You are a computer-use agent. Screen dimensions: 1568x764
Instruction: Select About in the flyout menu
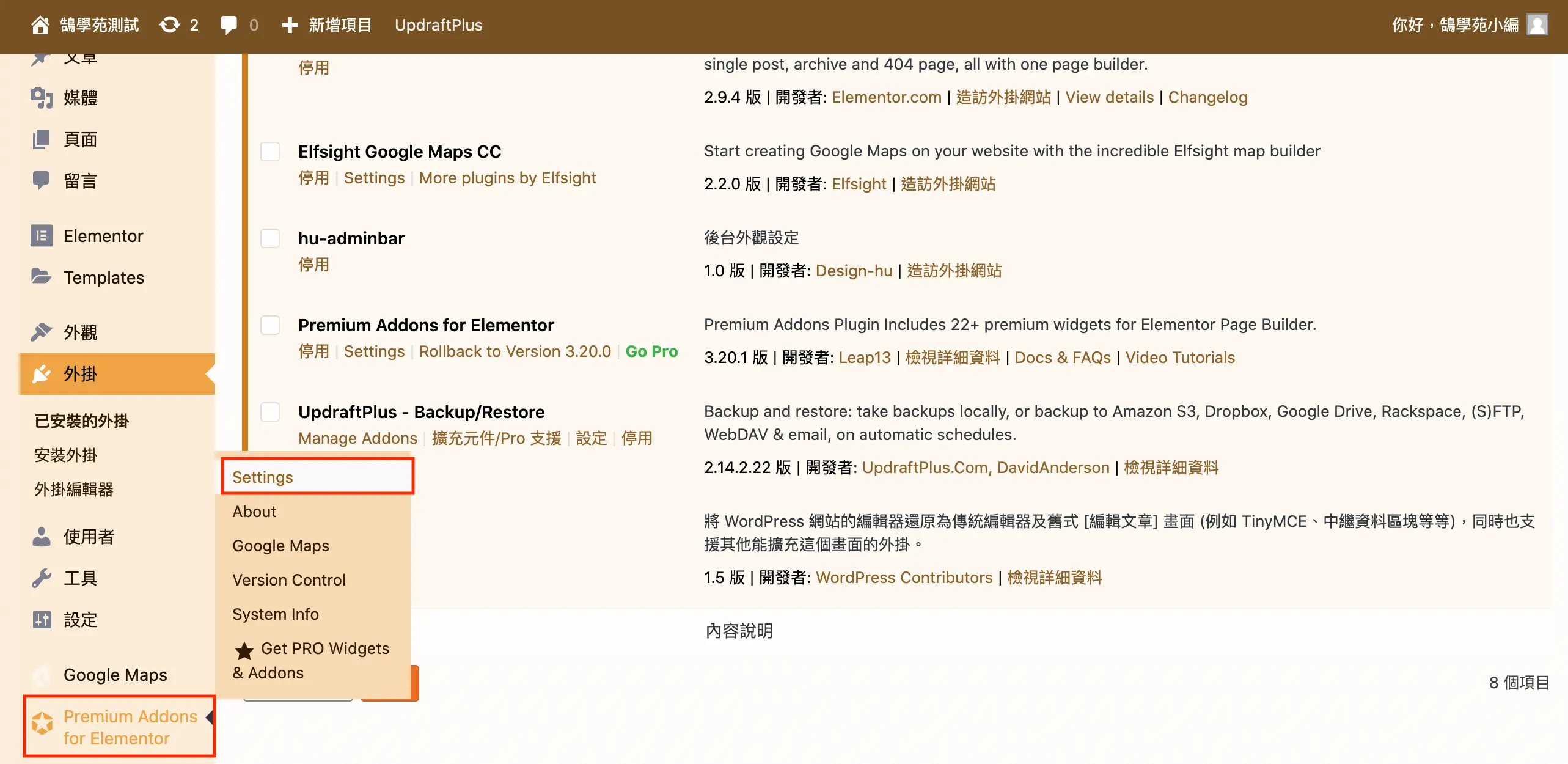pos(254,511)
